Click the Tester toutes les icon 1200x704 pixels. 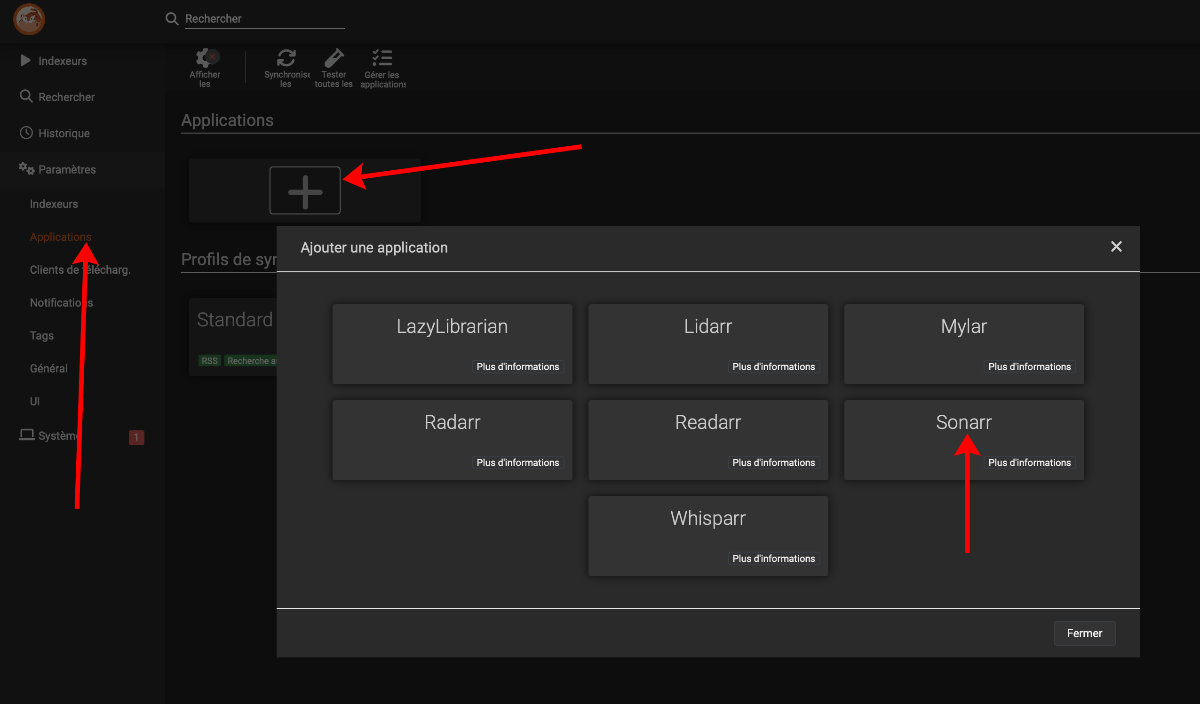click(x=334, y=59)
